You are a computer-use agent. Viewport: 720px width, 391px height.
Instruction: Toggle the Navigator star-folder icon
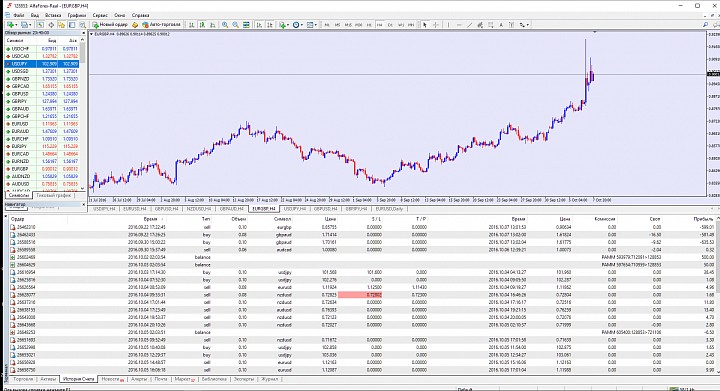(x=61, y=25)
